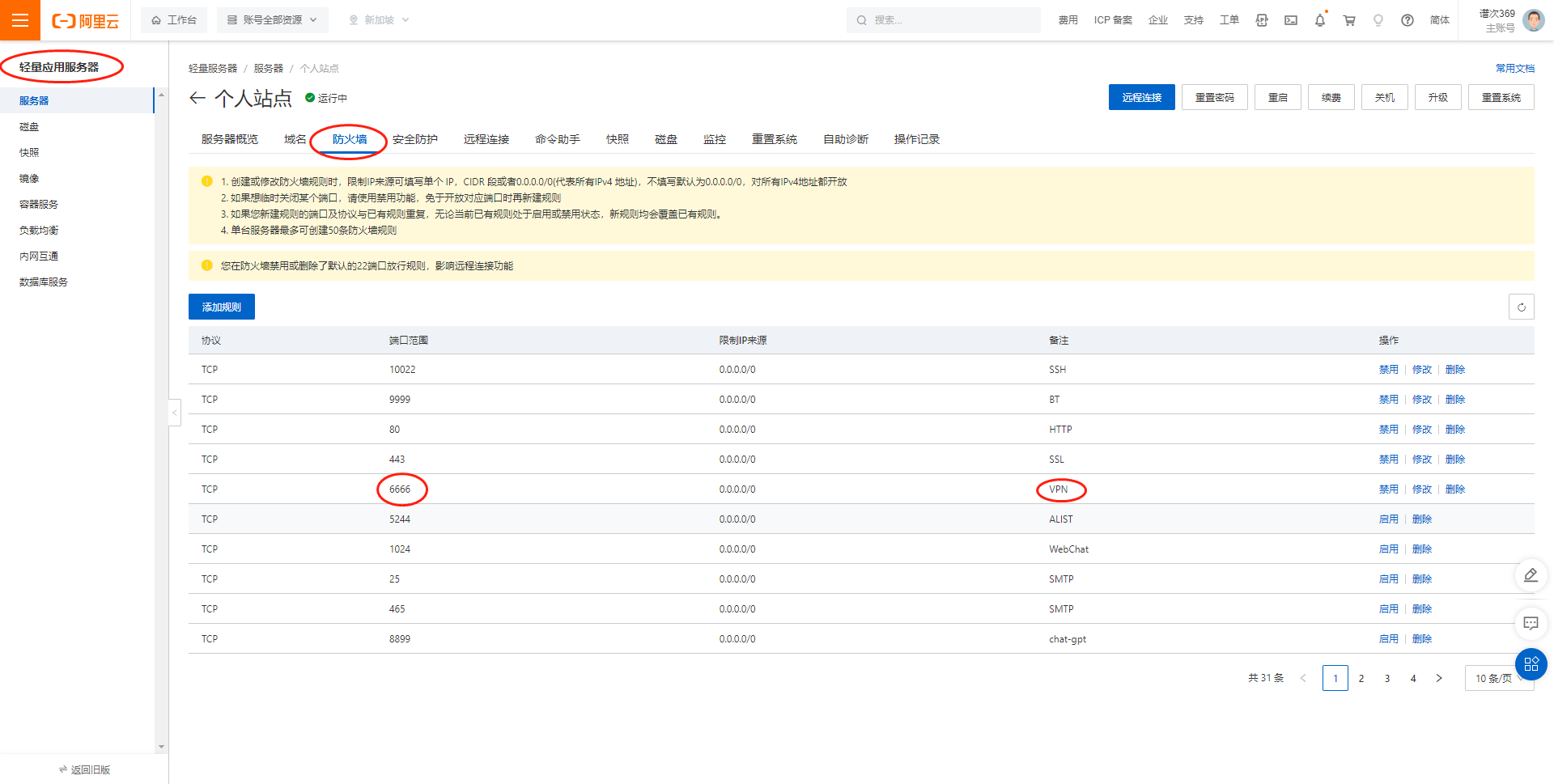Screen dimensions: 1554x784
Task: Collapse the left sidebar handle
Action: 174,413
